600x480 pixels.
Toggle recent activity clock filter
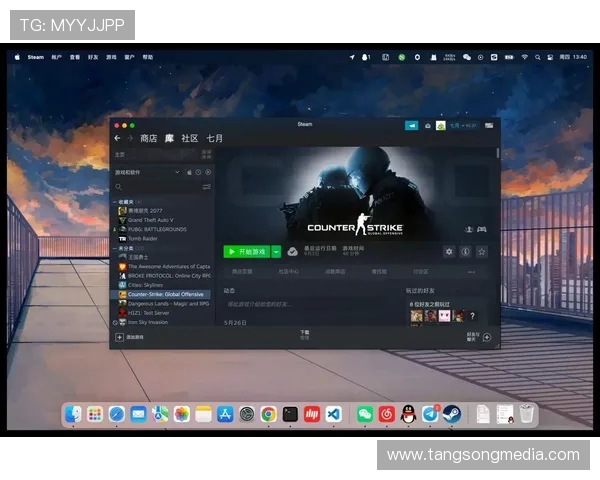coord(197,172)
